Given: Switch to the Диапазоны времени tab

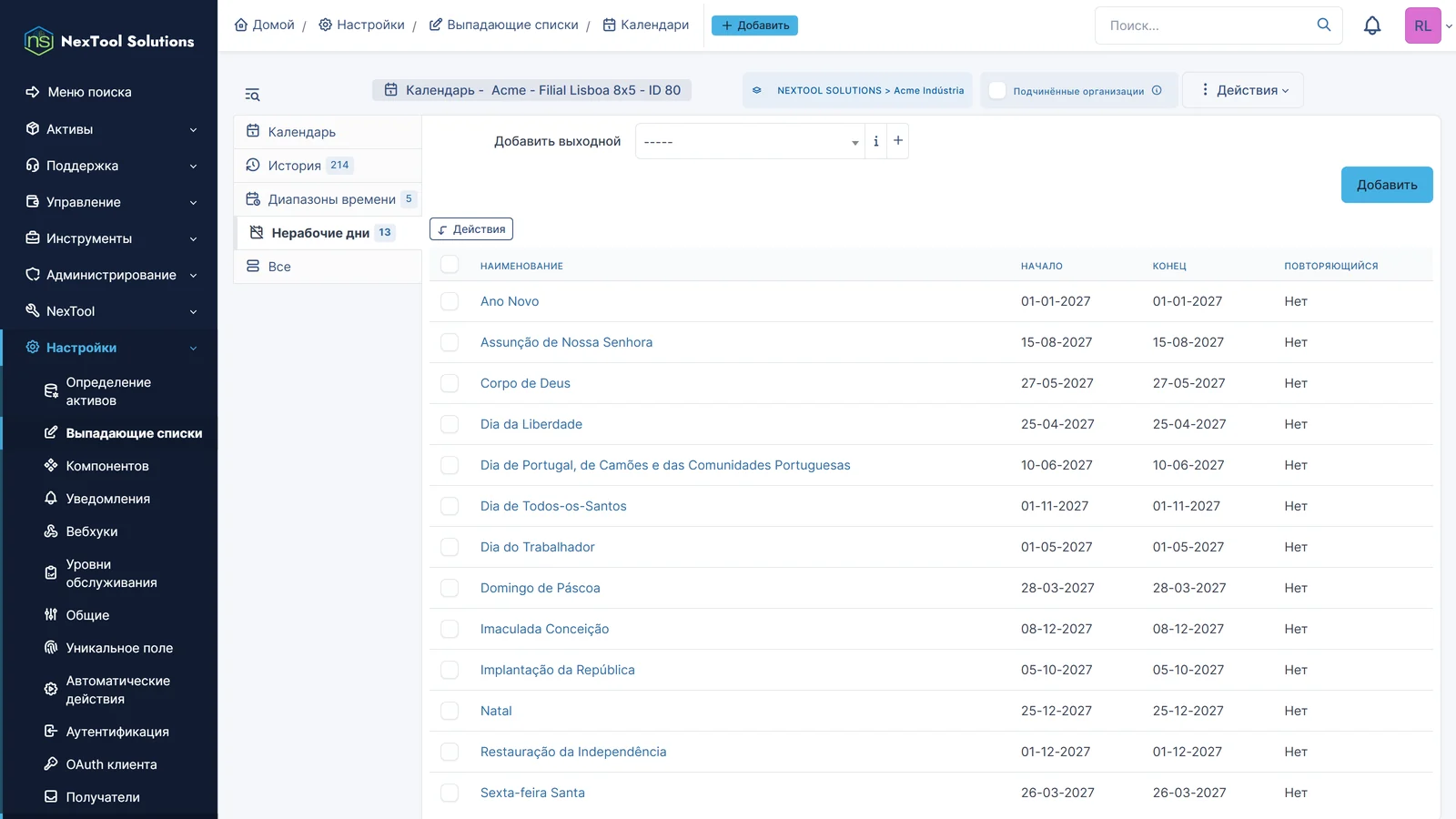Looking at the screenshot, I should pyautogui.click(x=328, y=198).
